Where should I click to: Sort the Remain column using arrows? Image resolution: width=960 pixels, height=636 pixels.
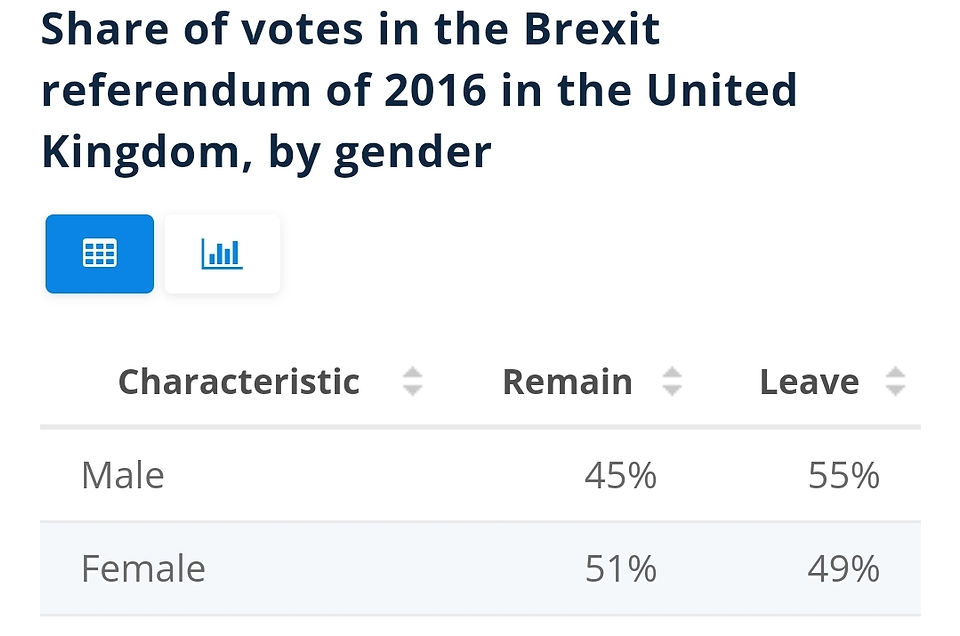(672, 381)
